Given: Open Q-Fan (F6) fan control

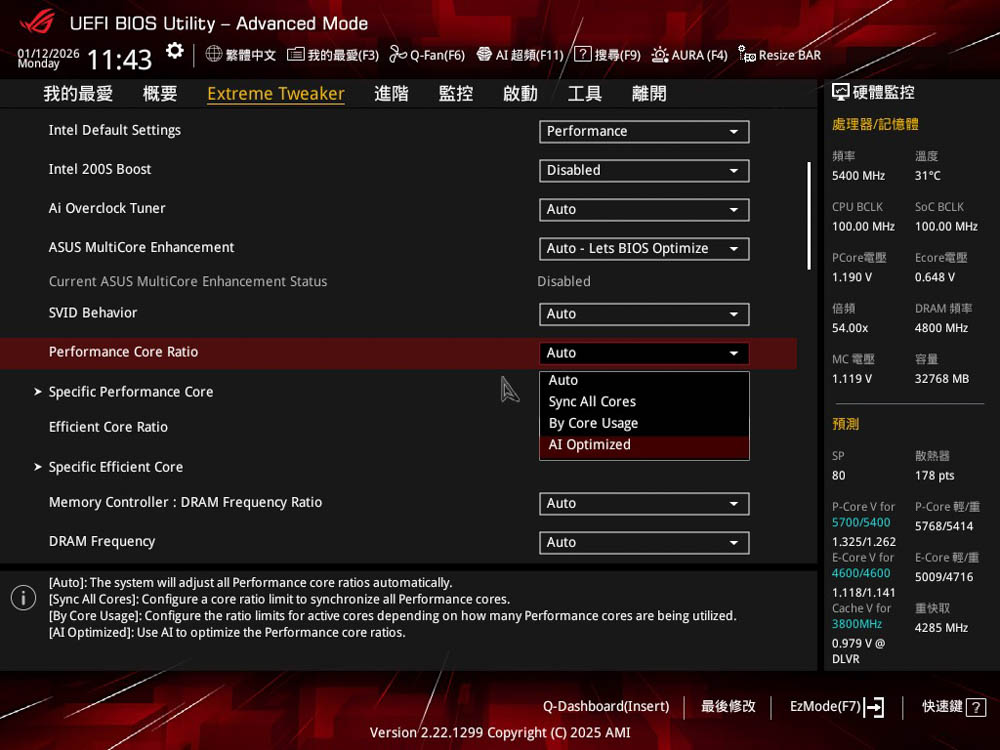Looking at the screenshot, I should coord(398,55).
